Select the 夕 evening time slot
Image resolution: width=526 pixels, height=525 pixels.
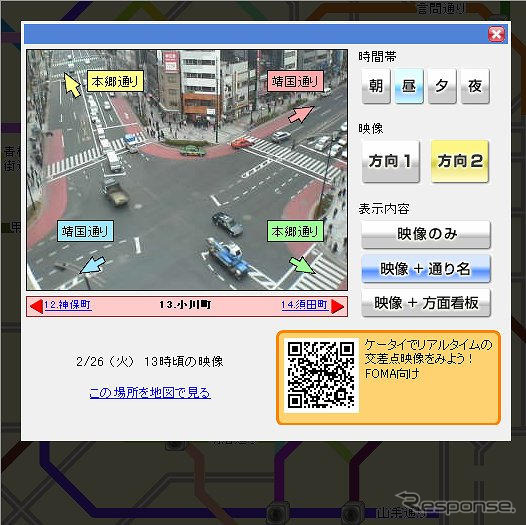442,86
